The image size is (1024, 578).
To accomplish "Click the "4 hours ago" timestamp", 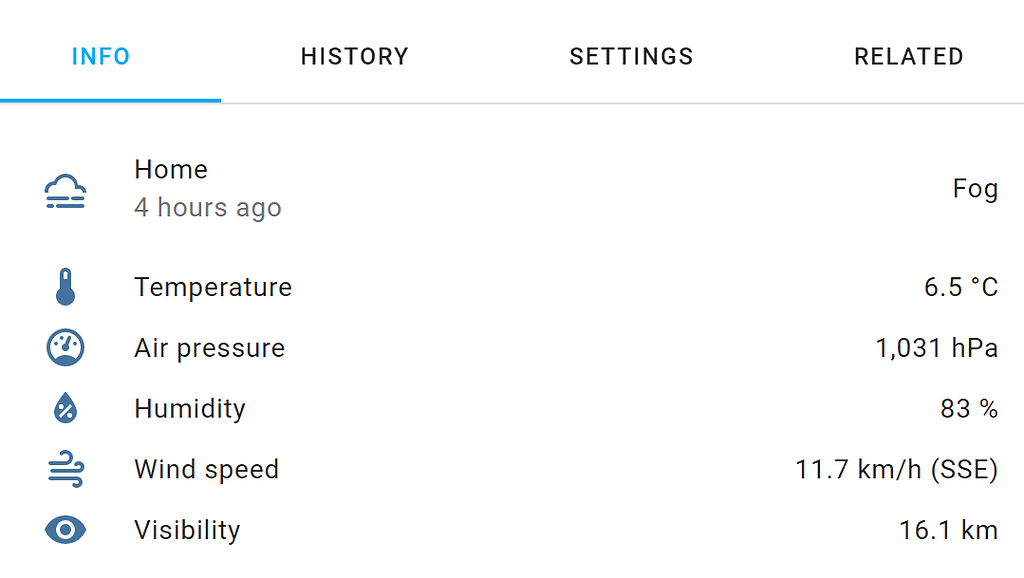I will 208,208.
